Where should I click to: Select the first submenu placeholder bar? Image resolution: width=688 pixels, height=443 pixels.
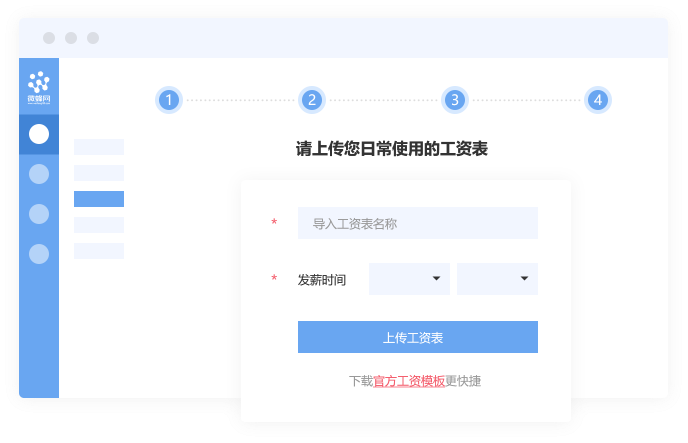click(x=99, y=147)
